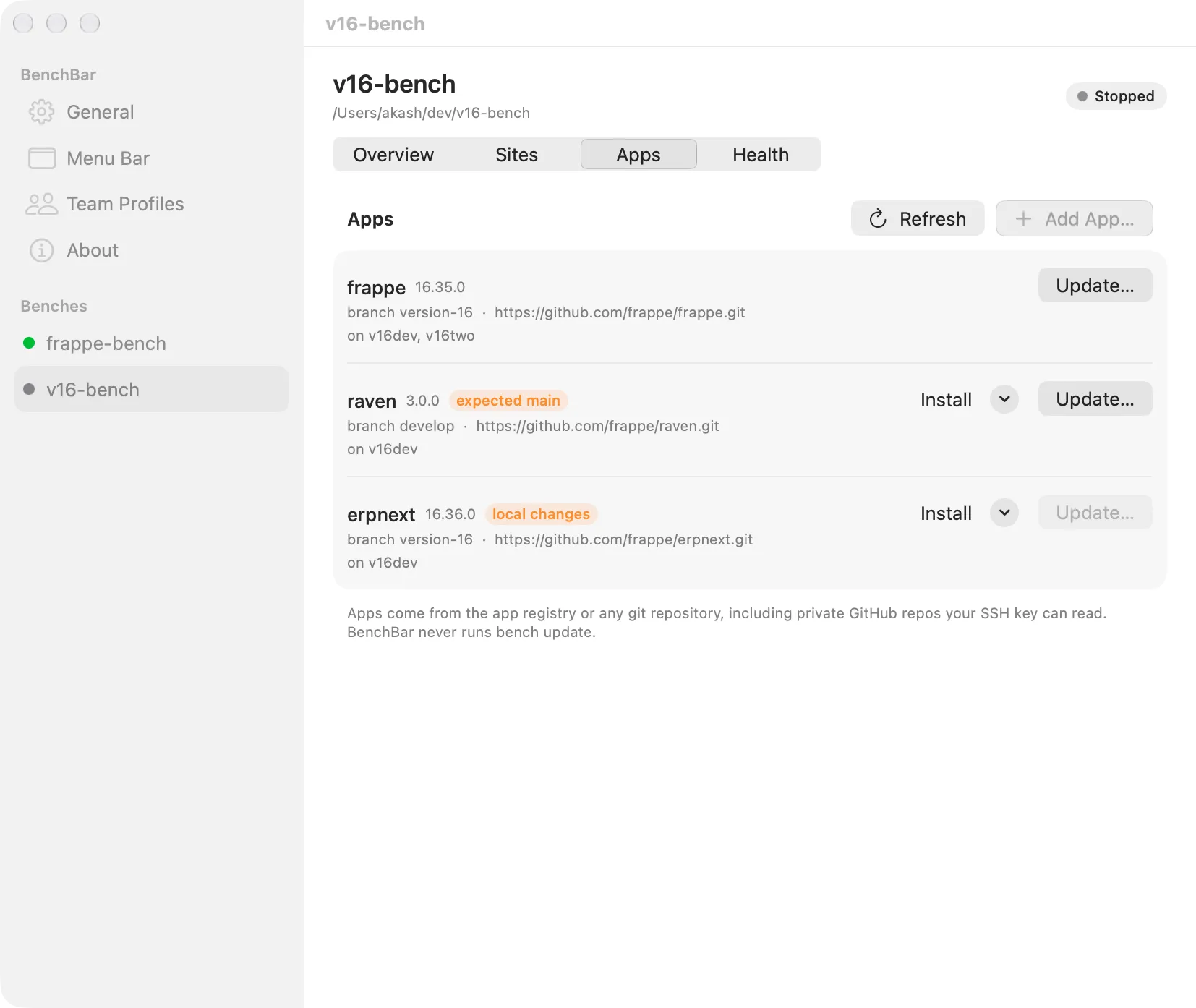The height and width of the screenshot is (1008, 1196).
Task: Click the raven app name
Action: point(372,401)
